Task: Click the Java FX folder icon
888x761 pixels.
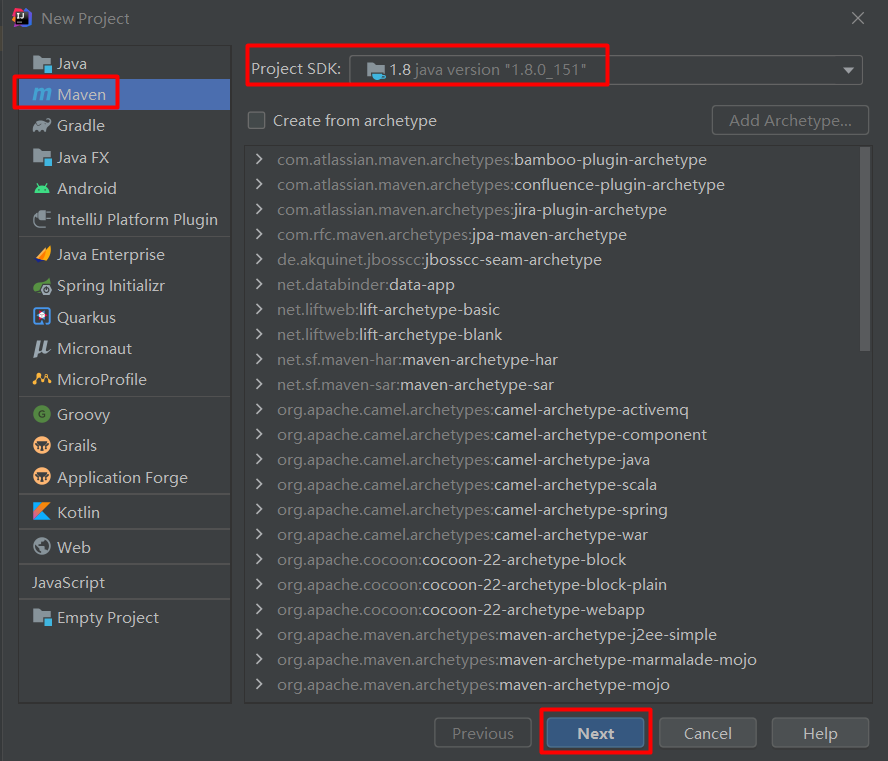Action: tap(42, 157)
